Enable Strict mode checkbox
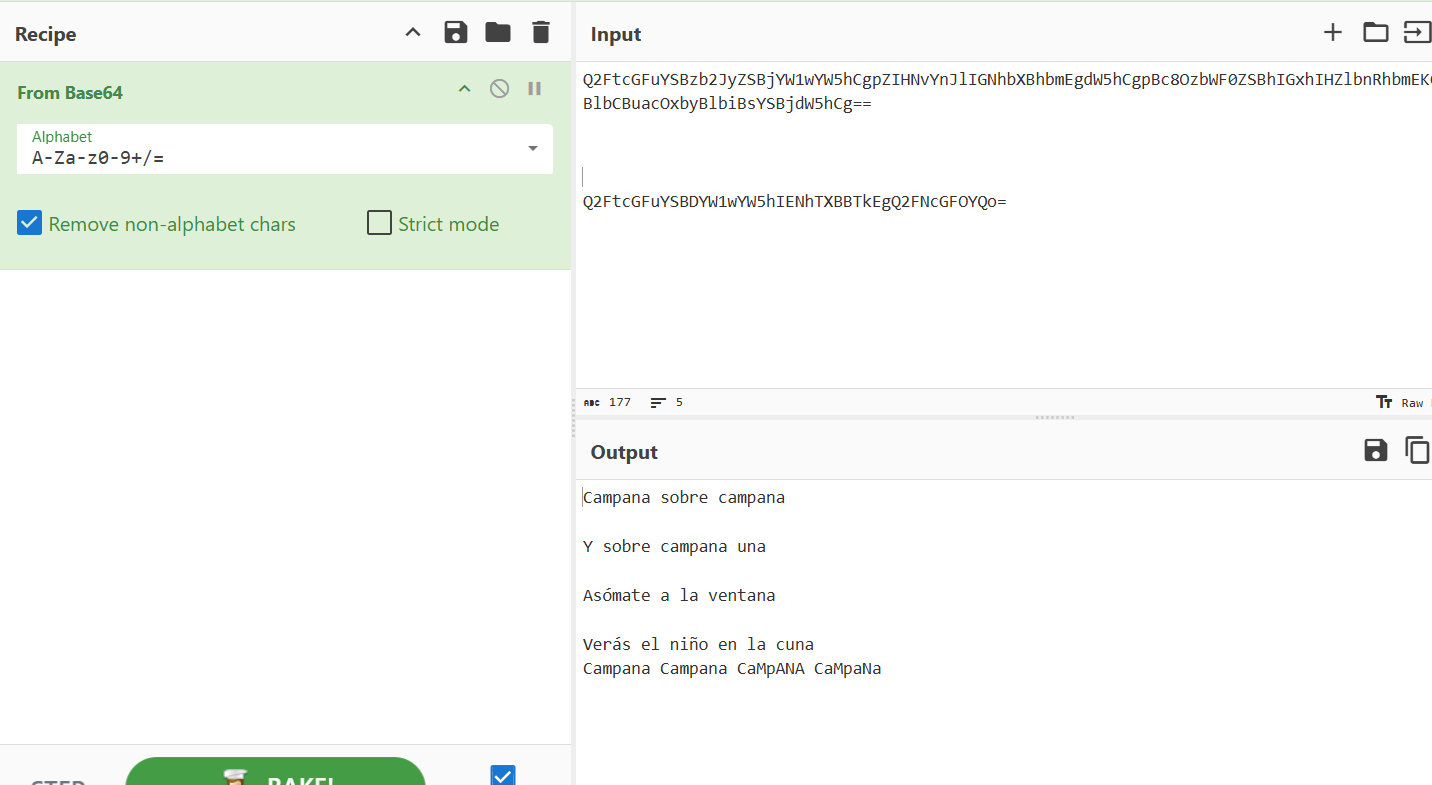Screen dimensions: 1432x785 point(379,223)
